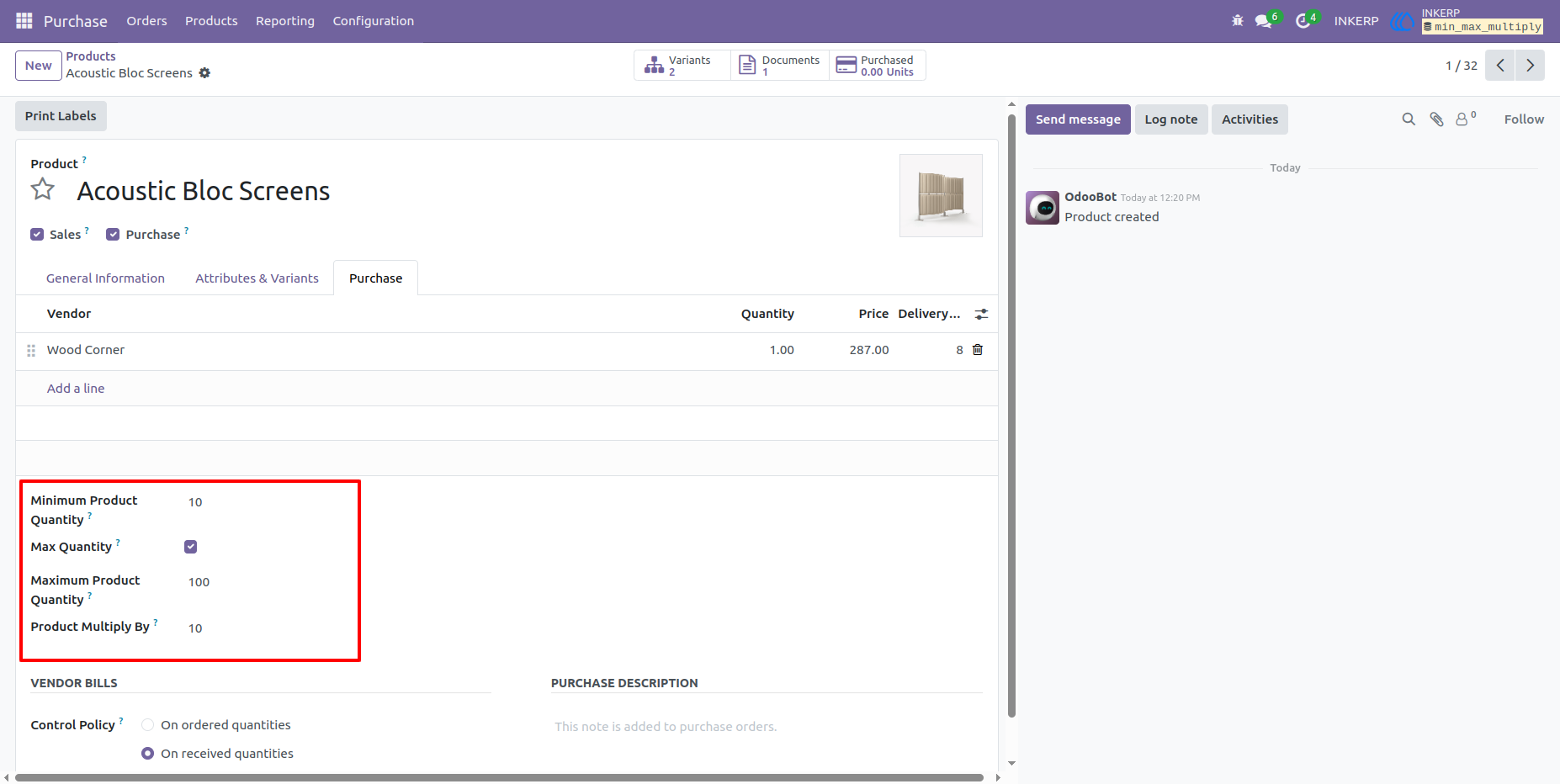Toggle the Sales checkbox
Image resolution: width=1560 pixels, height=784 pixels.
(37, 235)
